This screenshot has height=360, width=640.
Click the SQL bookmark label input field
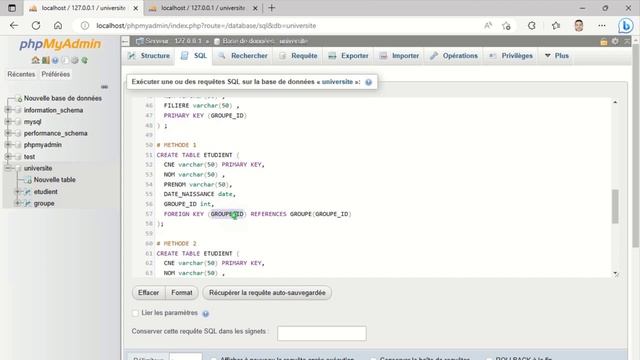[x=322, y=333]
